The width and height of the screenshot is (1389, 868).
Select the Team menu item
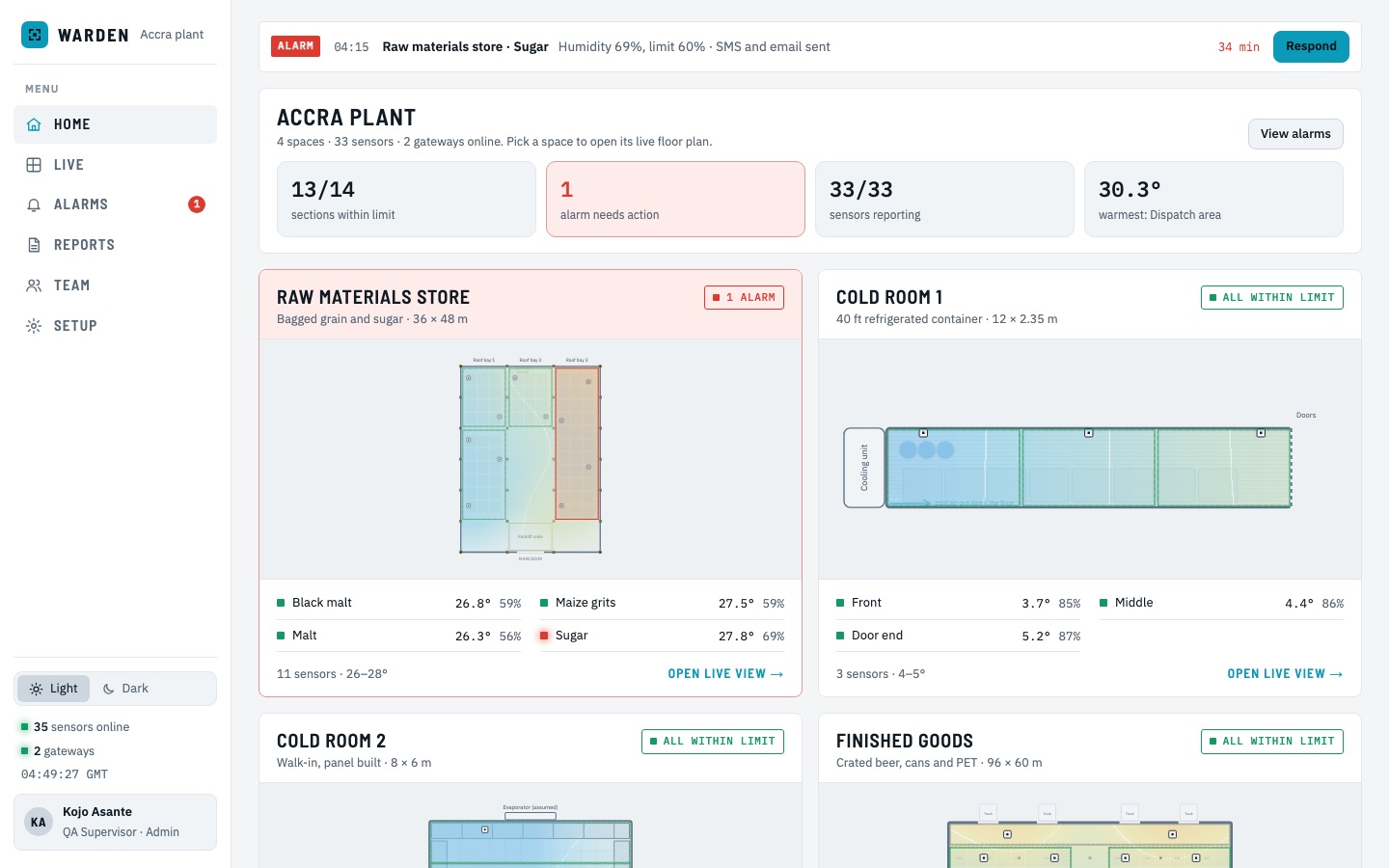tap(115, 285)
